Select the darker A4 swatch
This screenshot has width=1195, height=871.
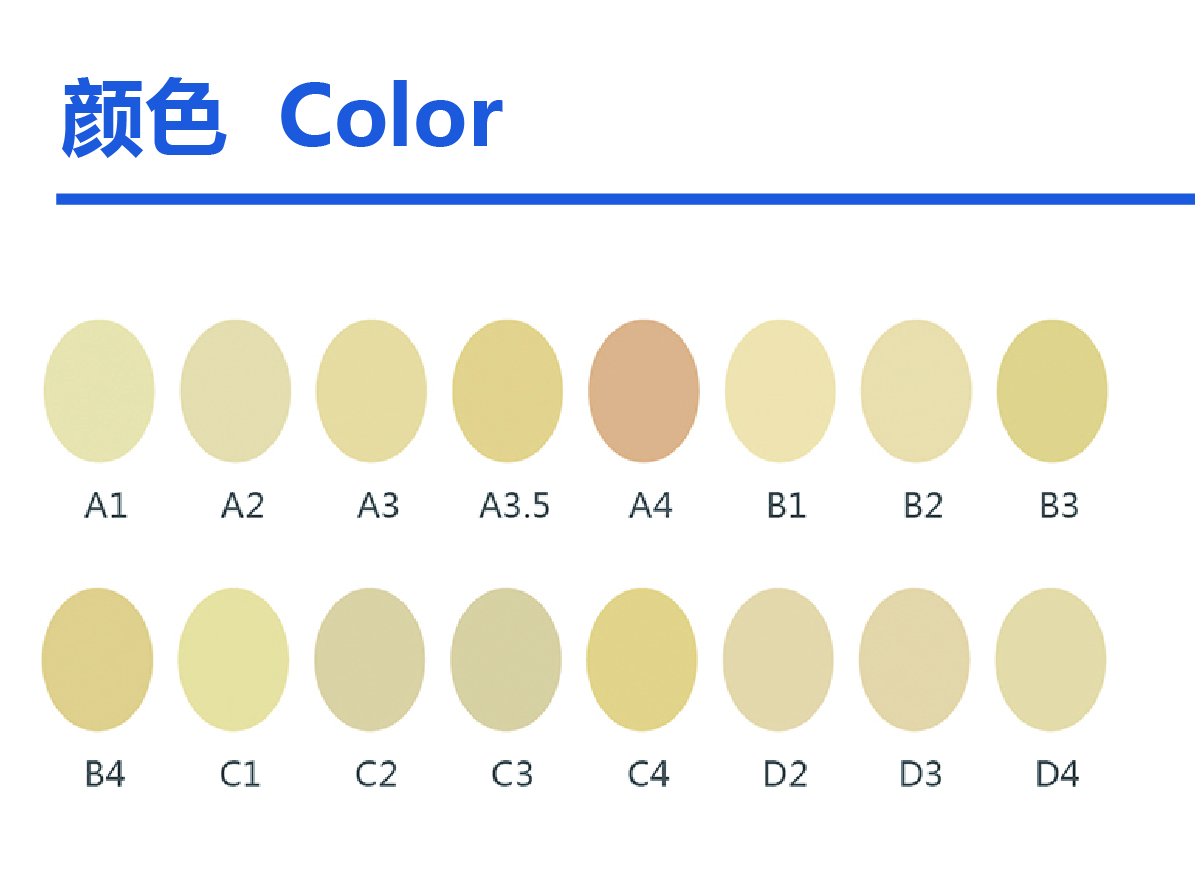(x=644, y=391)
